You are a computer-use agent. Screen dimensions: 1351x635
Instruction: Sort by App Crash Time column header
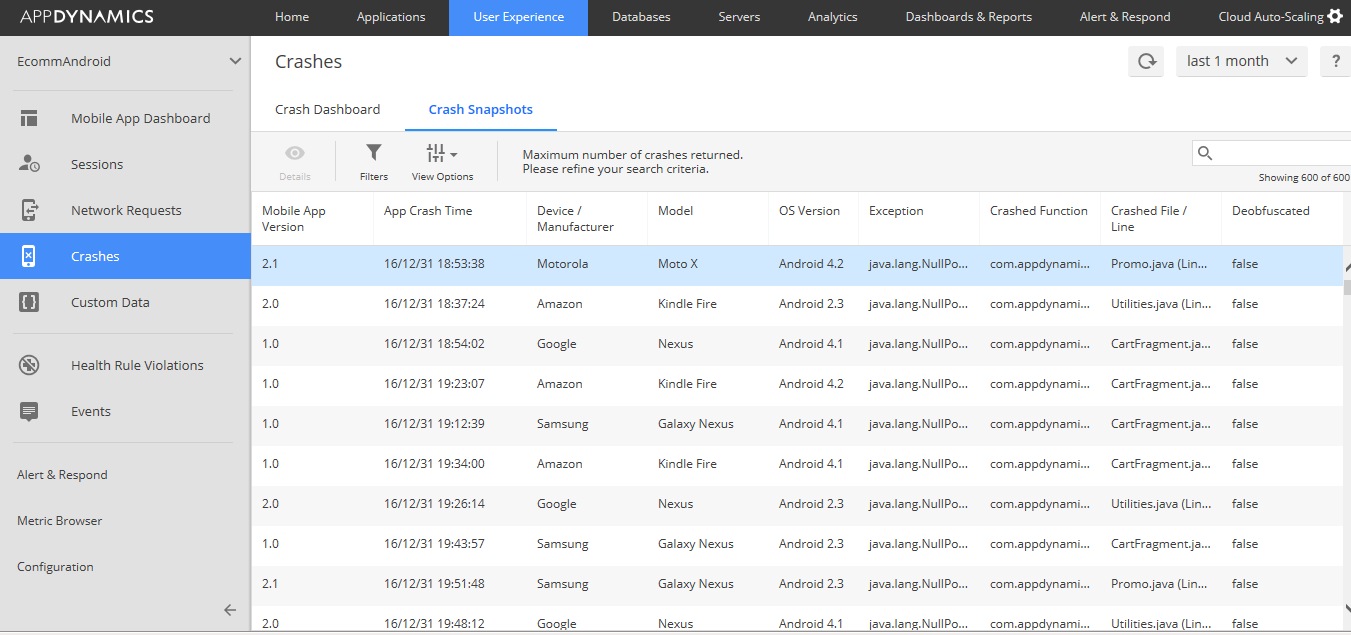[x=428, y=211]
